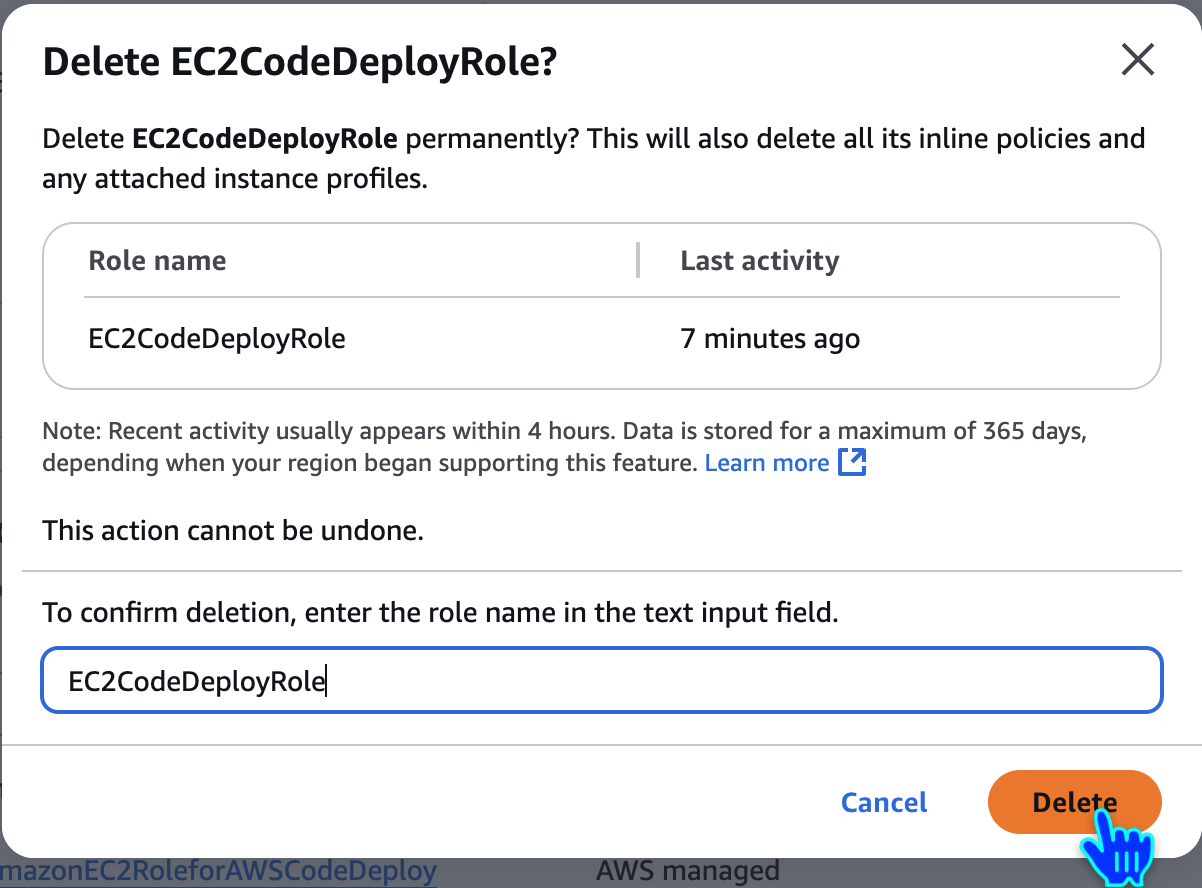Image resolution: width=1202 pixels, height=888 pixels.
Task: Click the This action cannot be undone warning
Action: click(x=233, y=530)
